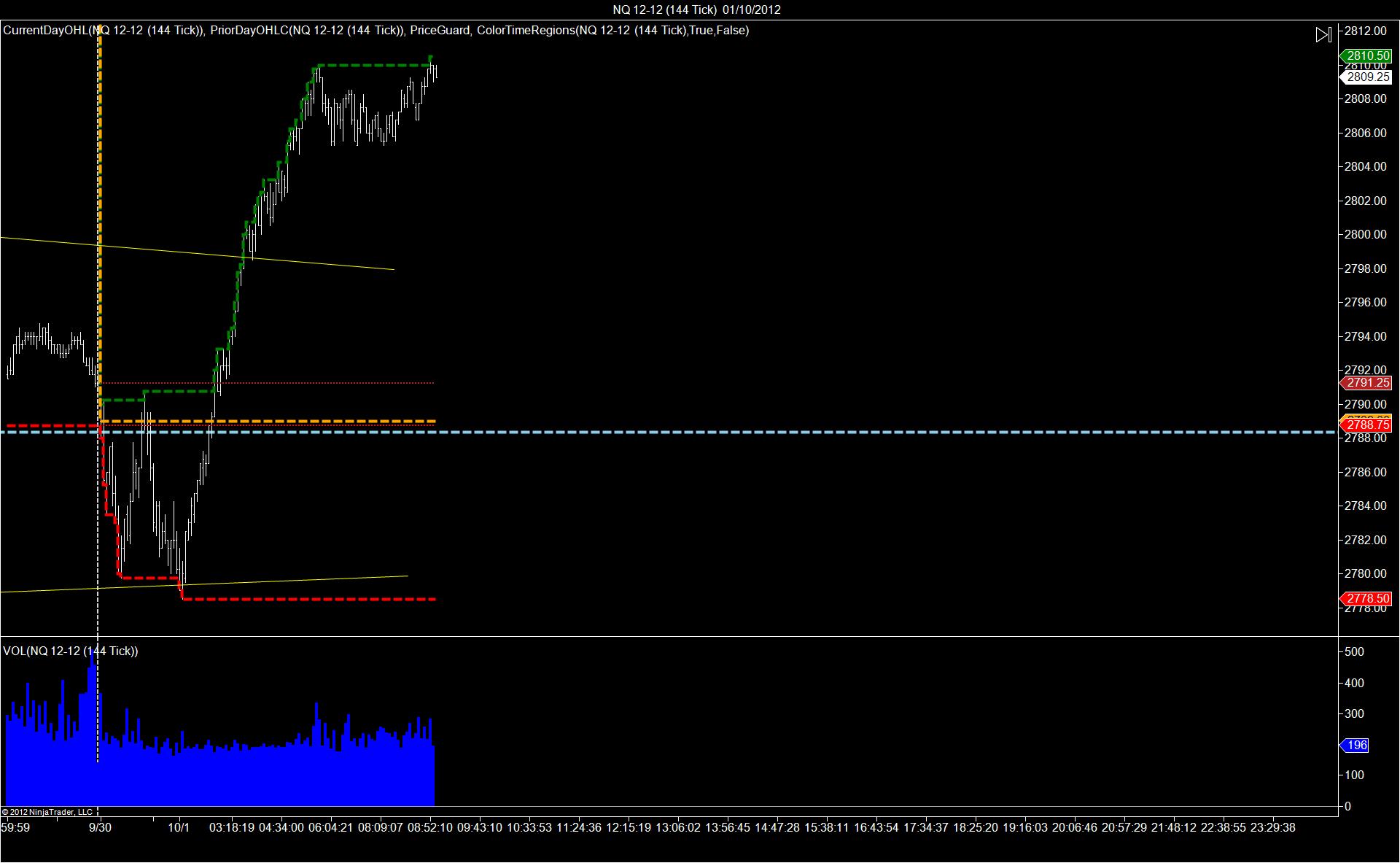Click the 12:15:19 time axis label
This screenshot has width=1400, height=863.
pyautogui.click(x=629, y=827)
